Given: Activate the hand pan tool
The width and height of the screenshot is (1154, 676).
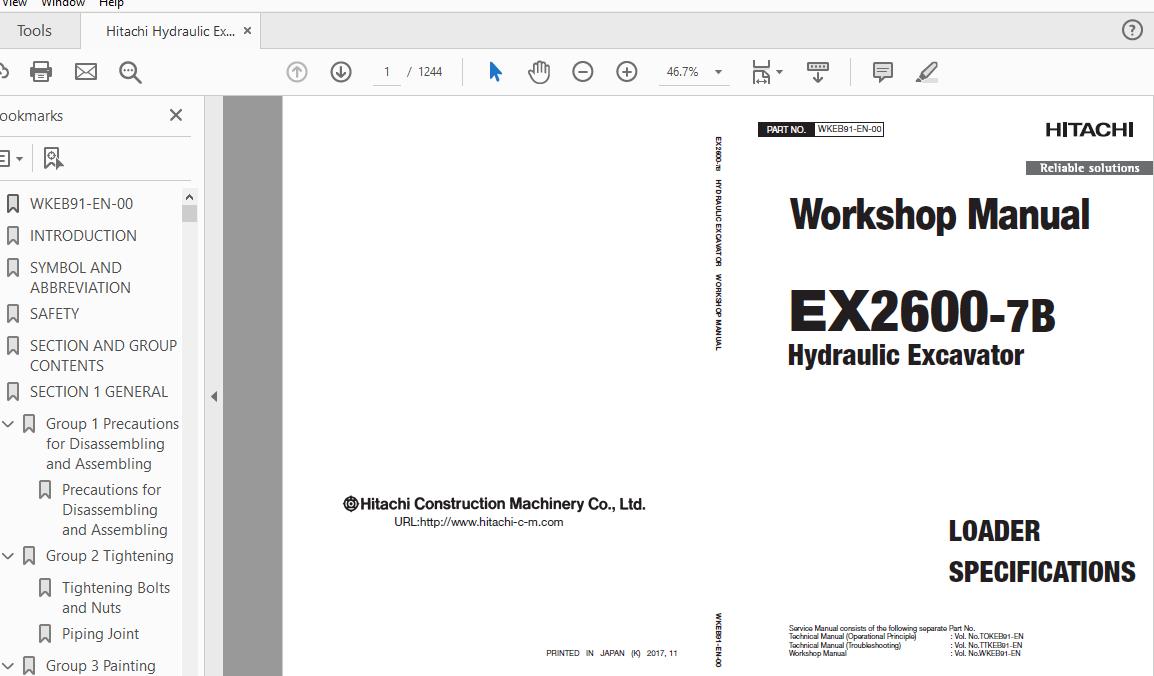Looking at the screenshot, I should pyautogui.click(x=539, y=72).
